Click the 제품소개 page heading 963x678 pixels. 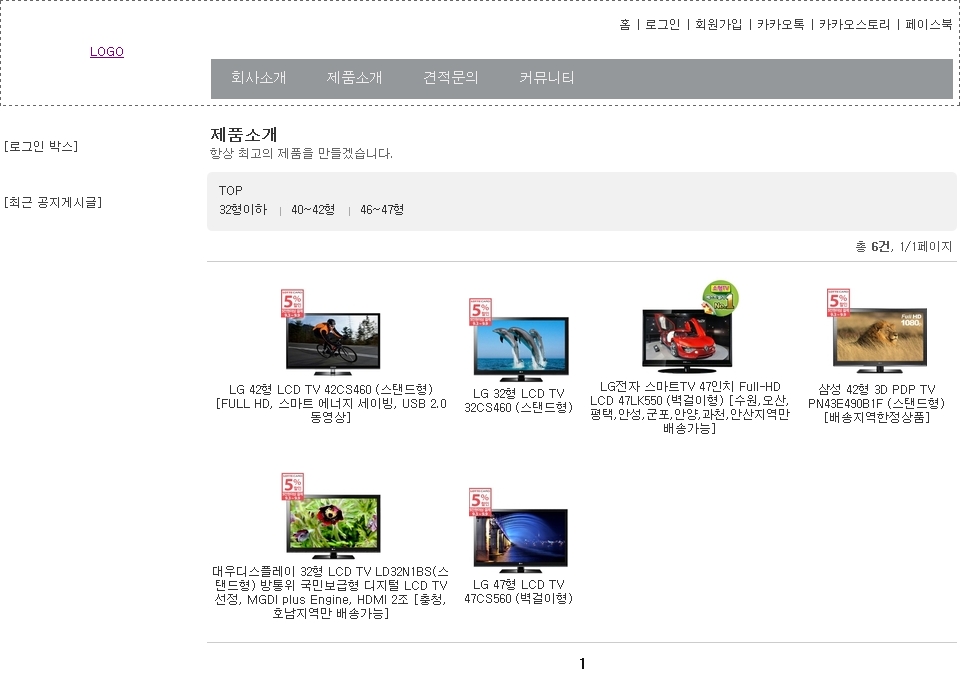244,134
